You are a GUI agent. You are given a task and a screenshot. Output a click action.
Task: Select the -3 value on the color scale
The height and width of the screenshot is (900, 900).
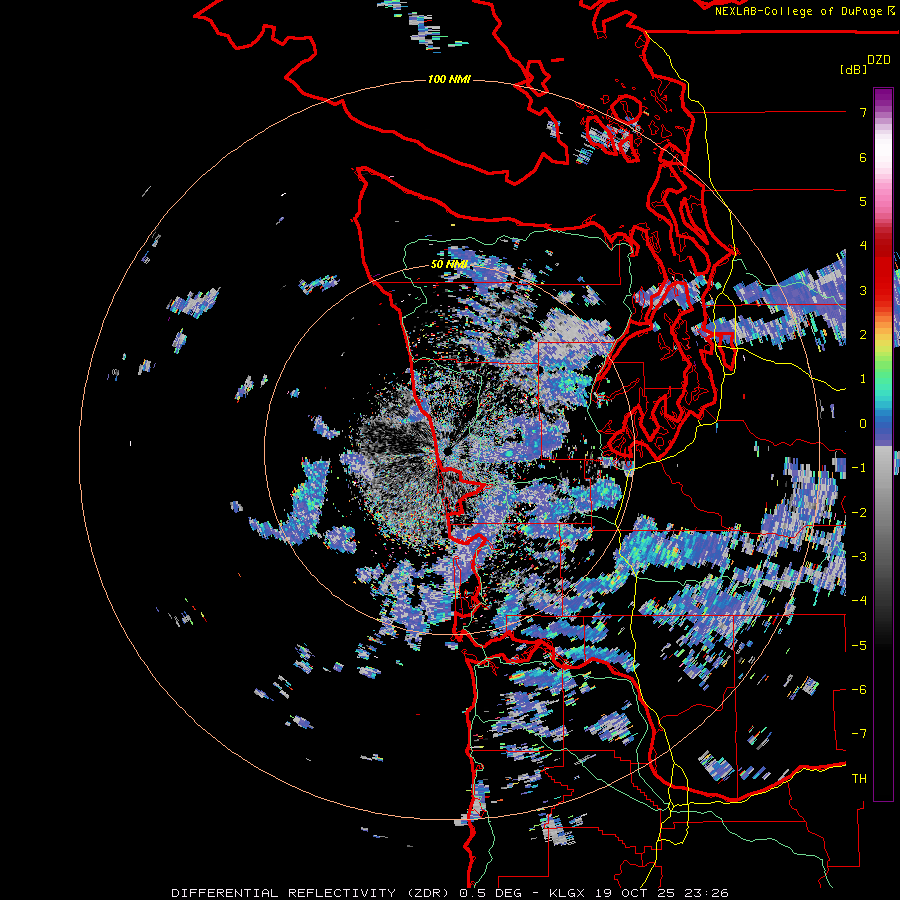[x=859, y=557]
